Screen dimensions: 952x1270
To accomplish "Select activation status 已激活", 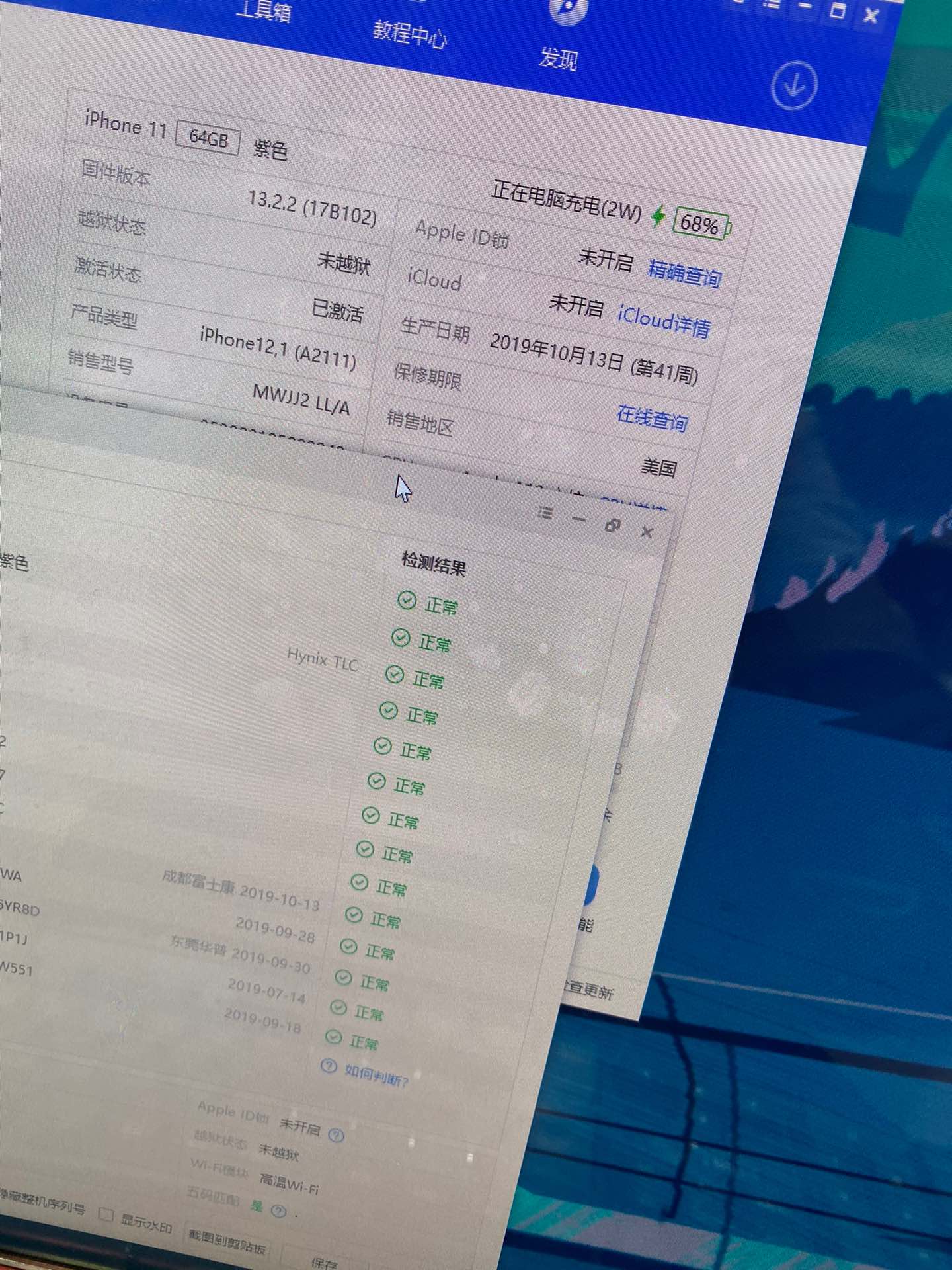I will point(337,310).
